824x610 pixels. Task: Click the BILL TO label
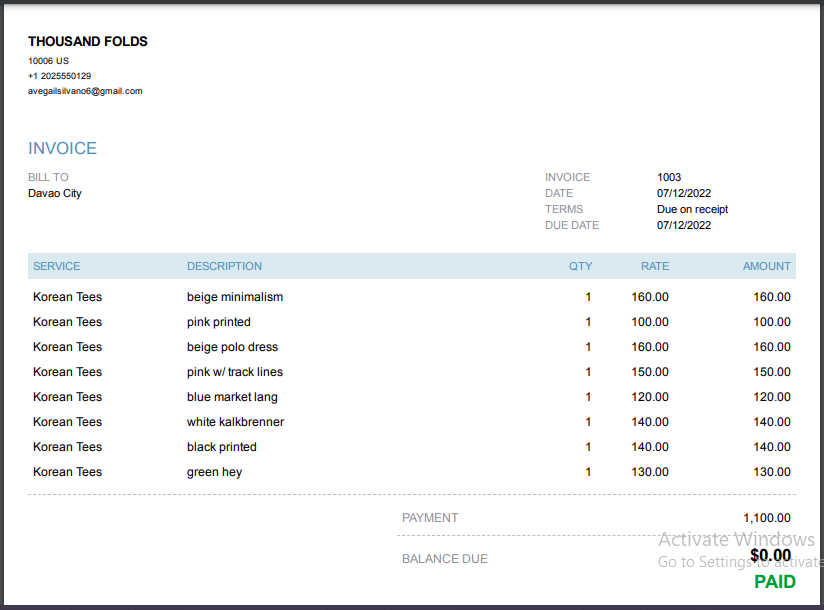coord(48,177)
